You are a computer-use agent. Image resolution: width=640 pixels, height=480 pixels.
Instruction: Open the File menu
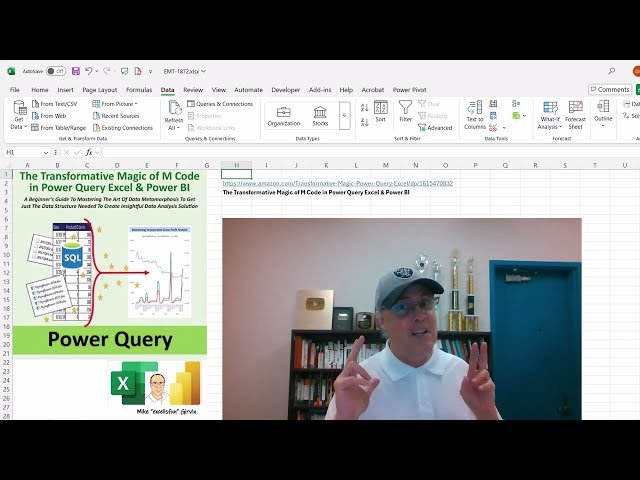15,90
